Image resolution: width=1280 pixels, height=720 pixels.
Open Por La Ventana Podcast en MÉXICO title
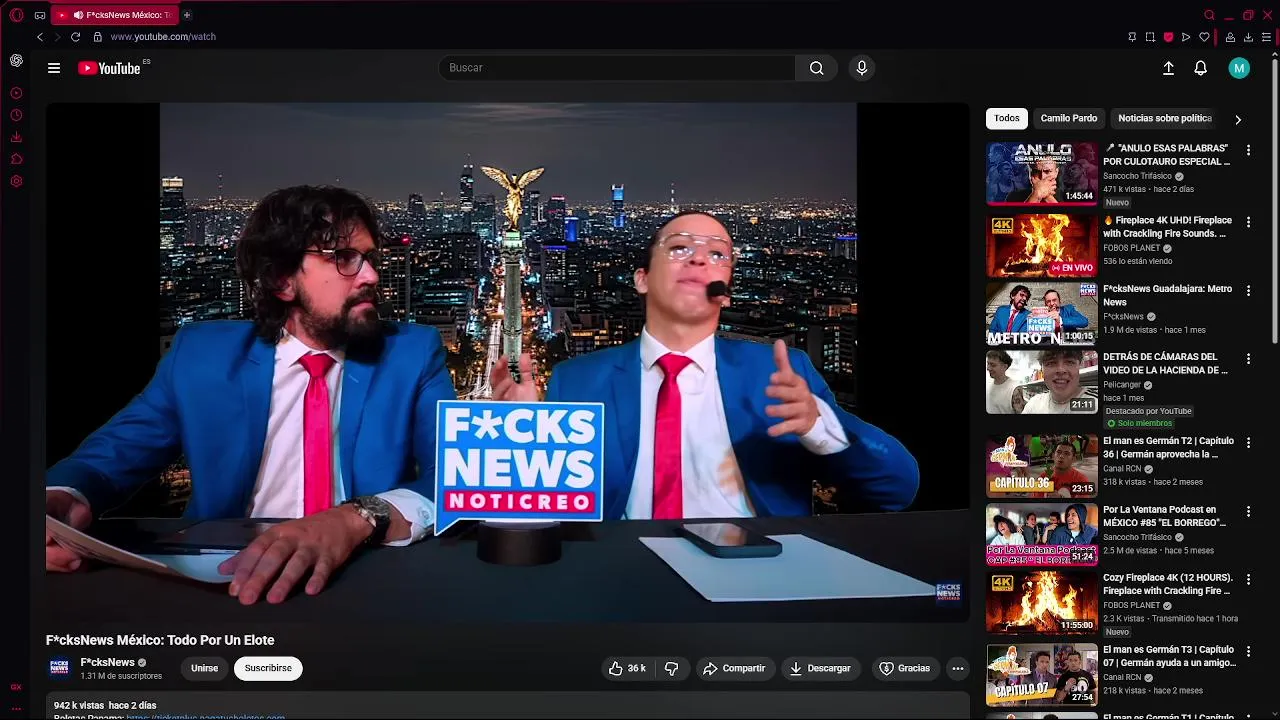1165,516
